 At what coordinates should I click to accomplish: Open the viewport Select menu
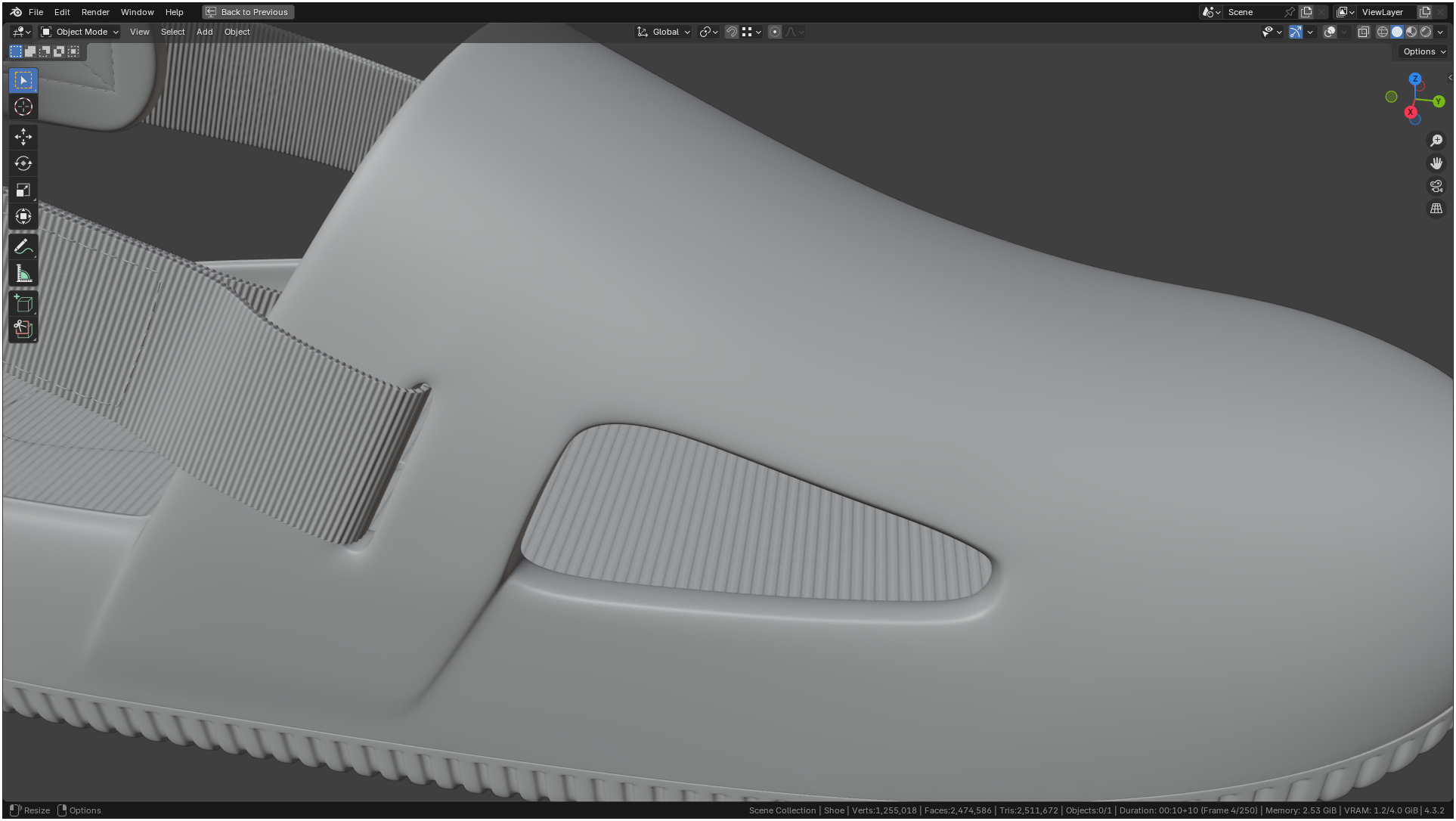pyautogui.click(x=172, y=32)
